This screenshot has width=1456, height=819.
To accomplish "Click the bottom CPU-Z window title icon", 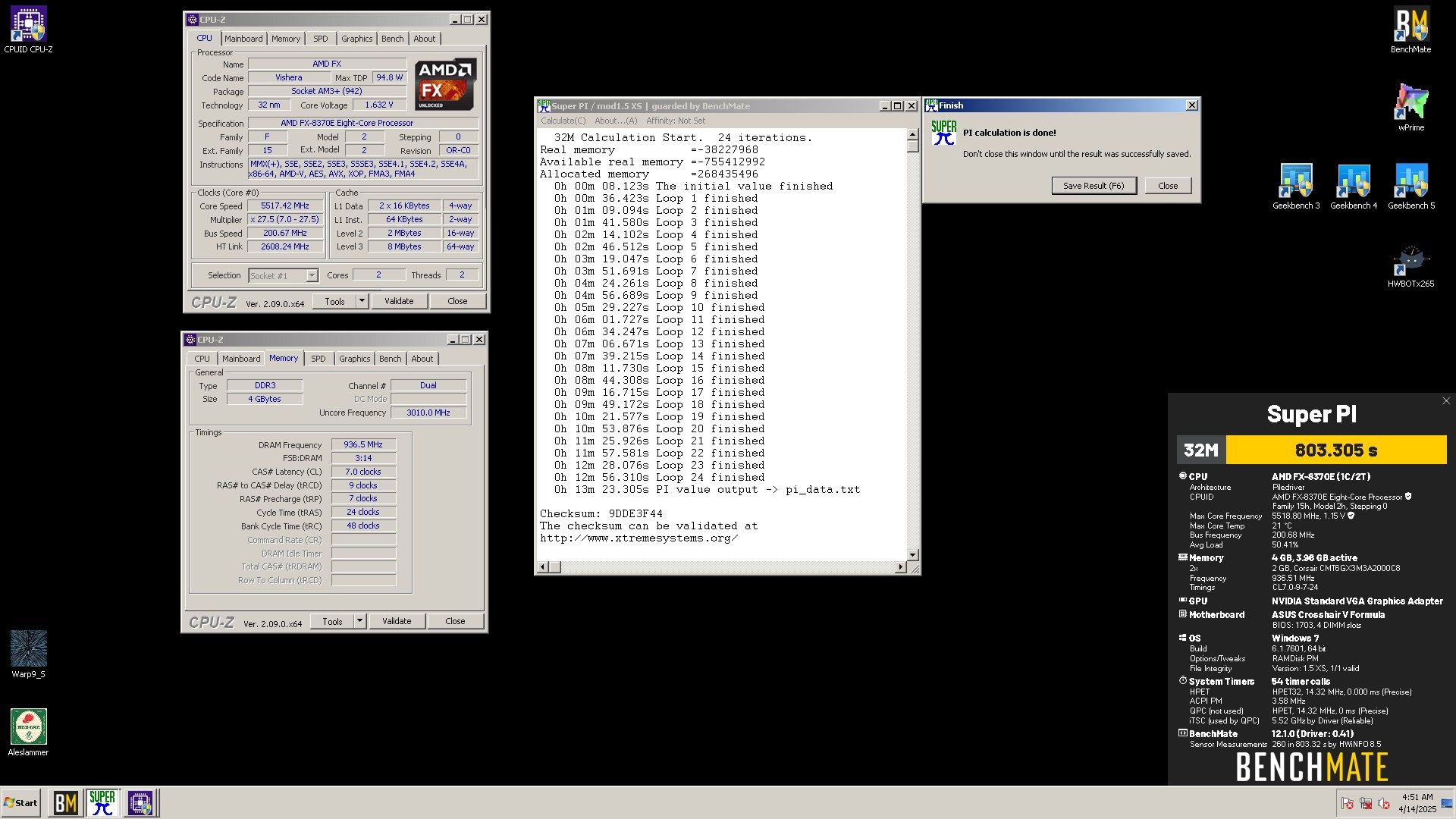I will click(x=191, y=340).
